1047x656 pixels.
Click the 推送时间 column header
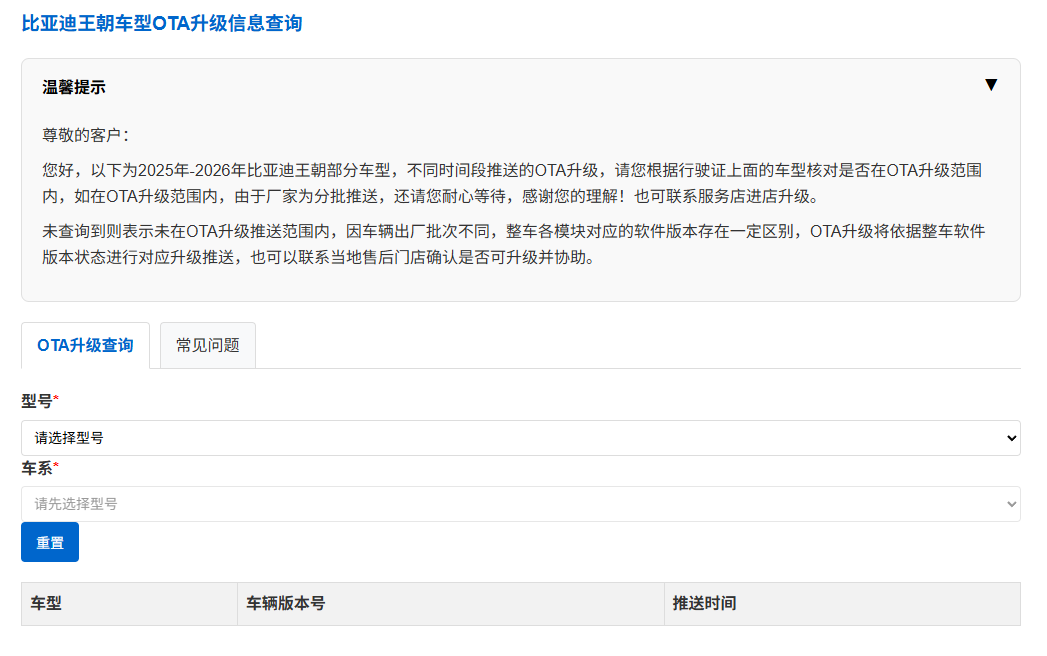(705, 604)
